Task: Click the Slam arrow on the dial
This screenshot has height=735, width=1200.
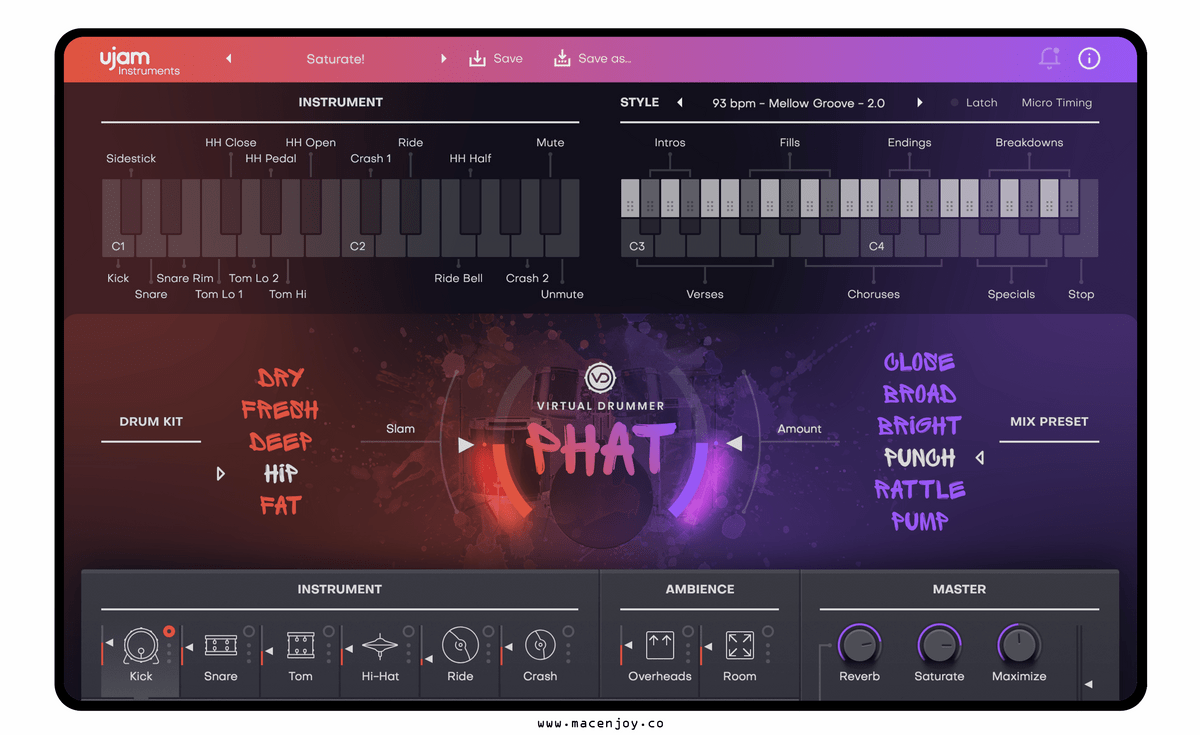Action: point(466,444)
